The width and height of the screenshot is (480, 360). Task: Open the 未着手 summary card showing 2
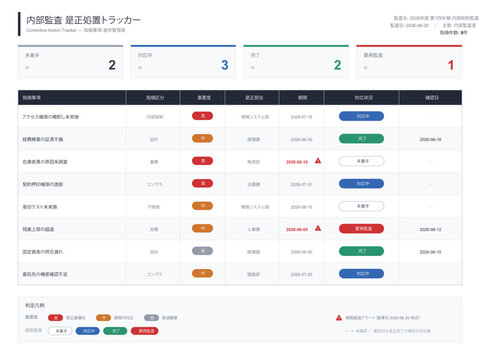tap(70, 62)
